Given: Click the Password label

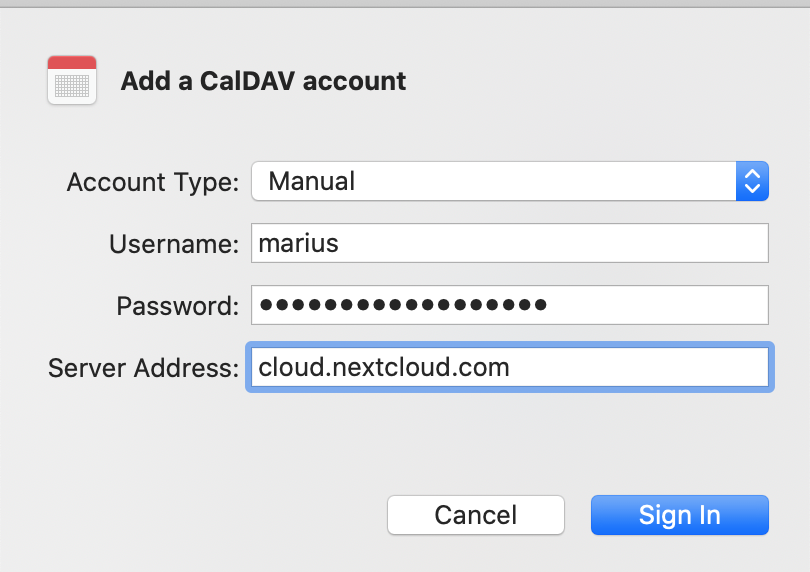Looking at the screenshot, I should (178, 306).
